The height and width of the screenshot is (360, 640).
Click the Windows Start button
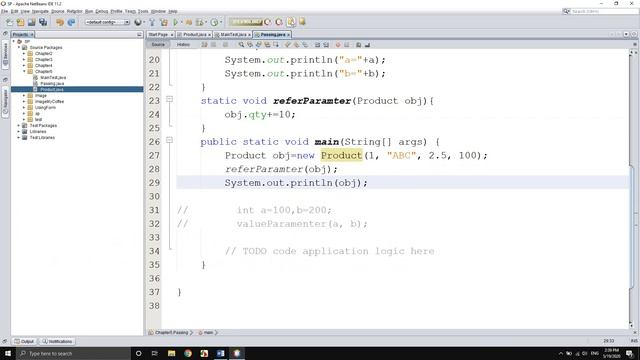(x=8, y=353)
